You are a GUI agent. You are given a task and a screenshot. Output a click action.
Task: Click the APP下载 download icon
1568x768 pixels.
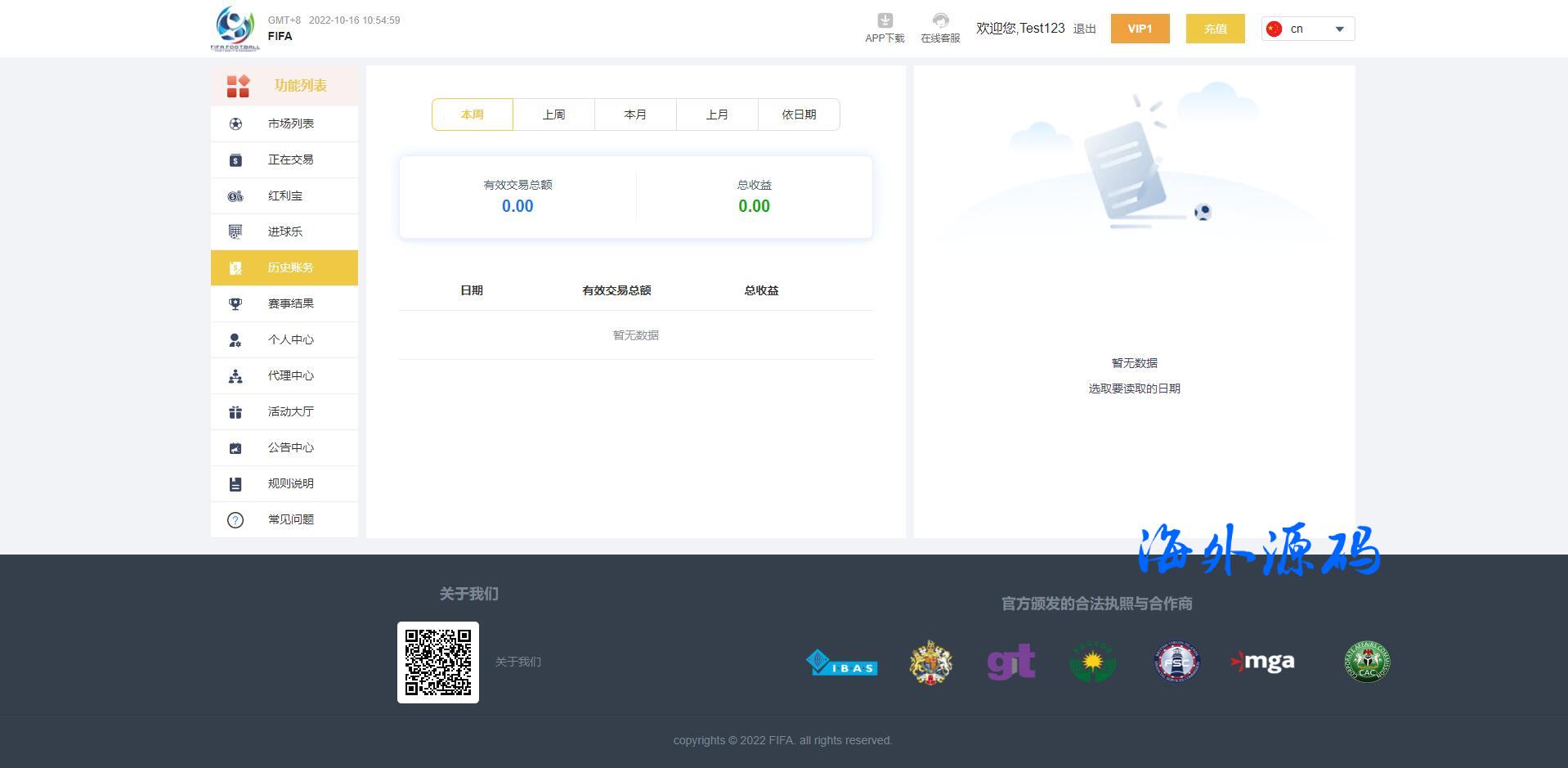point(885,20)
